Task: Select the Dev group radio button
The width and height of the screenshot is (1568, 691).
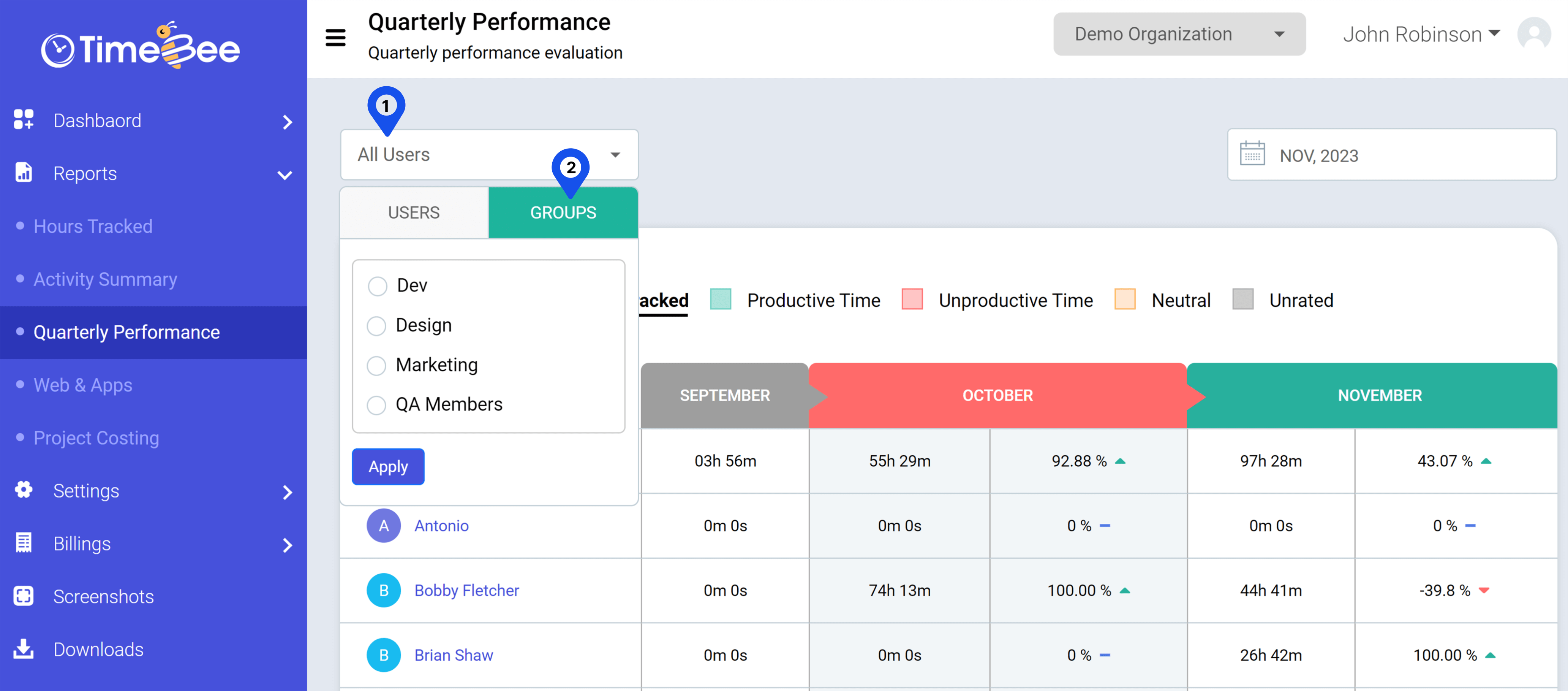Action: 377,286
